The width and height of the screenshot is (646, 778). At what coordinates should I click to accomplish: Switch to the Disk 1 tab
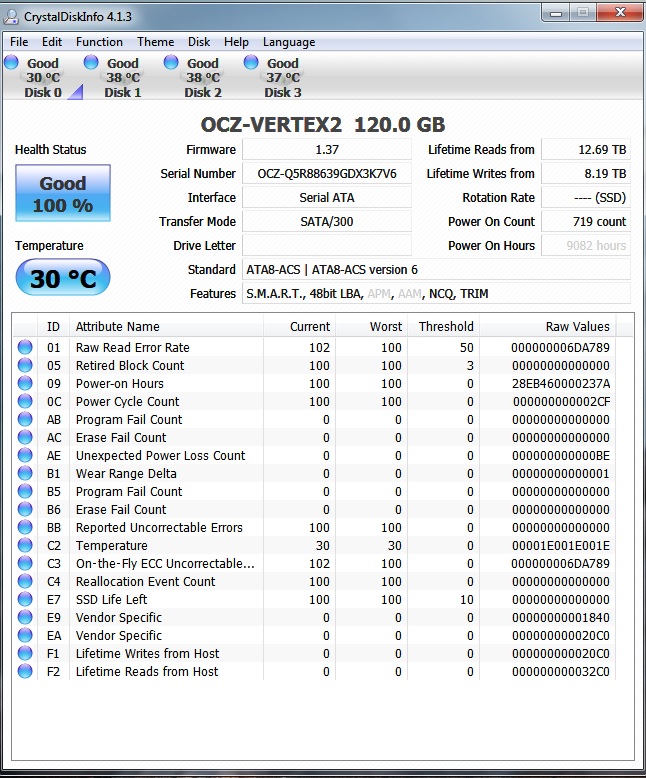pyautogui.click(x=123, y=78)
